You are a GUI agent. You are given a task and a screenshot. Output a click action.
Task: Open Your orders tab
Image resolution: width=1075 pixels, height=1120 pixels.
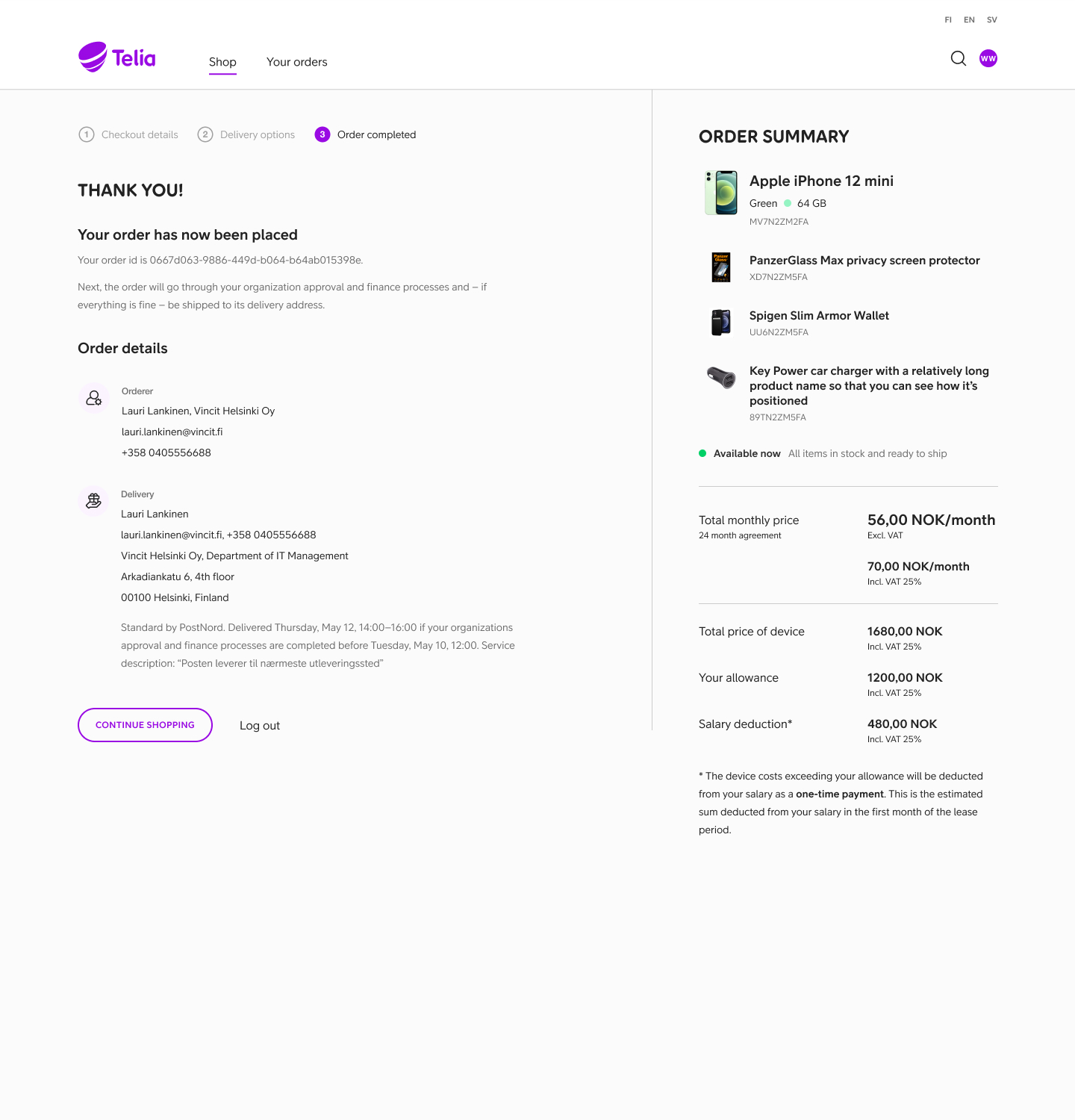pos(297,62)
